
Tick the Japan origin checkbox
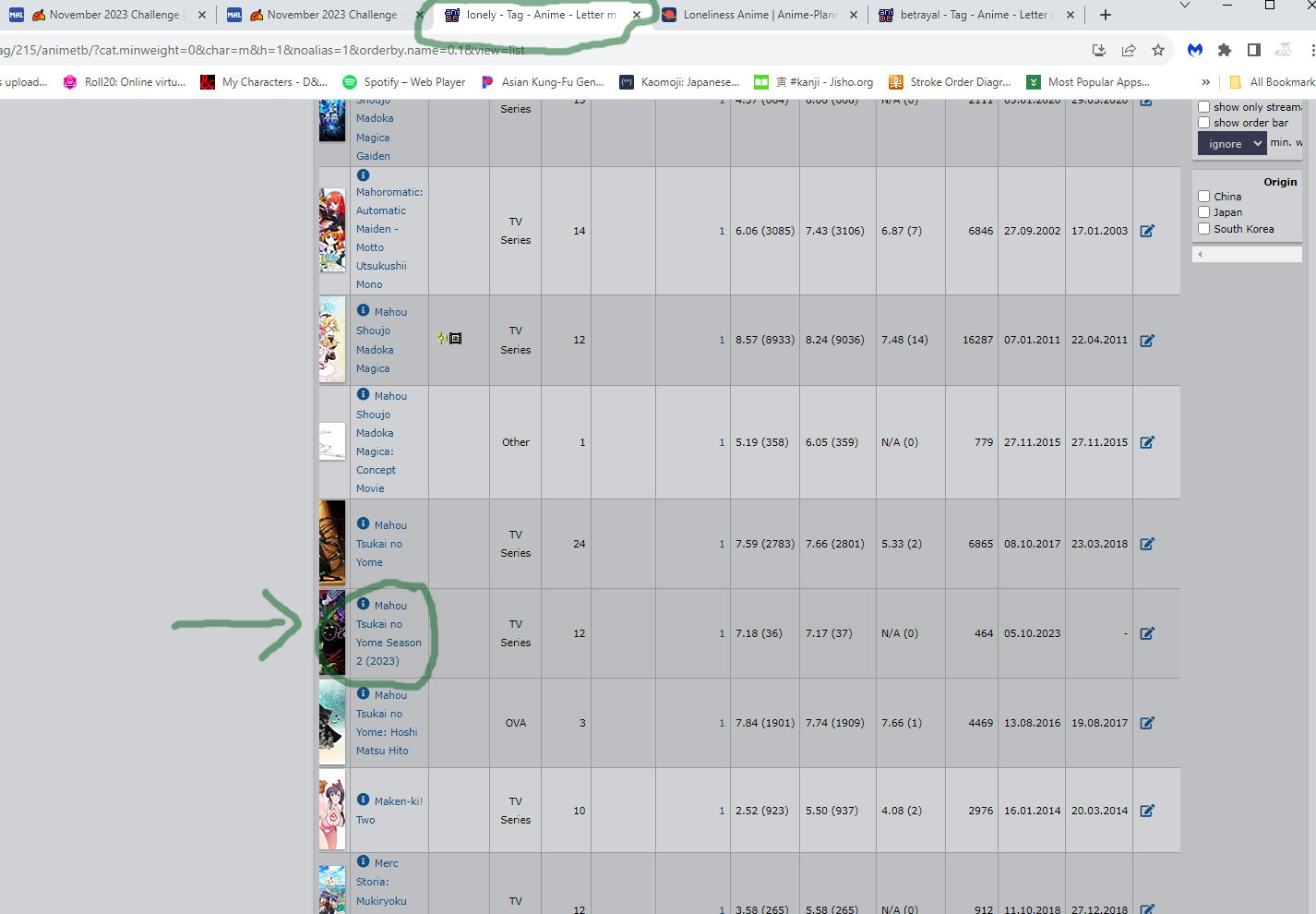[1204, 212]
